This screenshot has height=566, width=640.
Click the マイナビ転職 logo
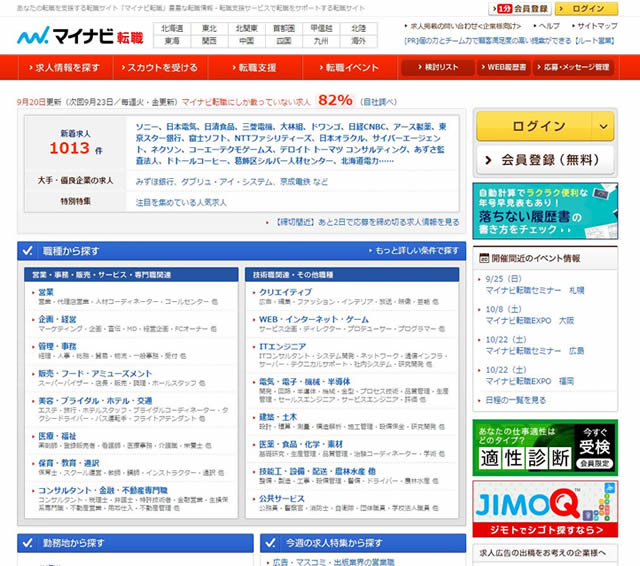tap(80, 36)
